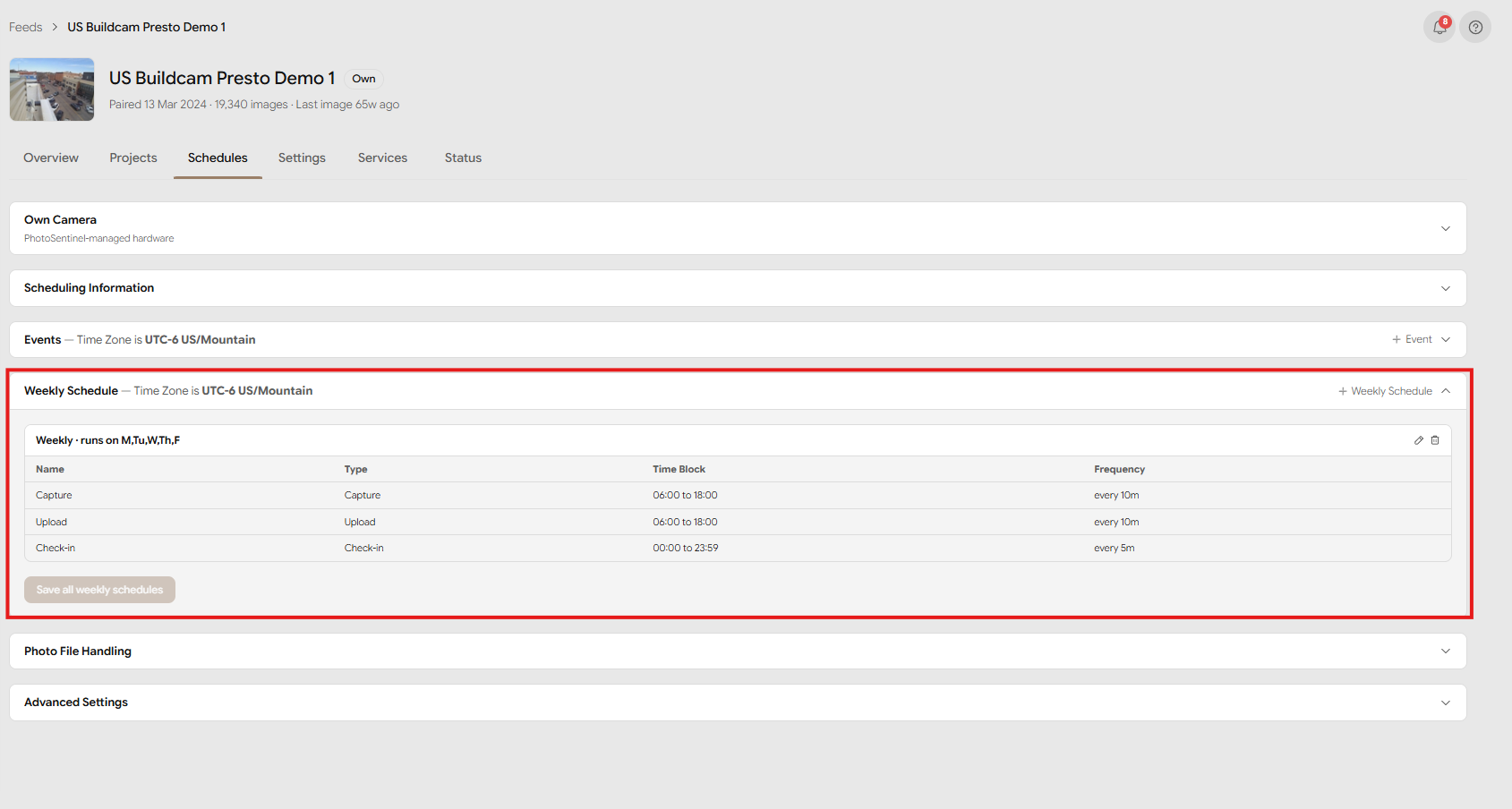Click the 00:00 to 23:59 time block
The width and height of the screenshot is (1512, 809).
coord(686,548)
